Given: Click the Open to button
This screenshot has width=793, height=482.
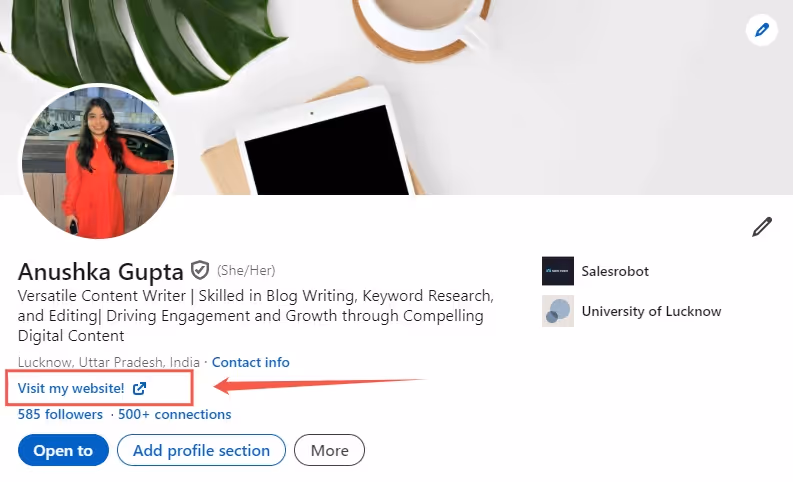Looking at the screenshot, I should click(63, 450).
